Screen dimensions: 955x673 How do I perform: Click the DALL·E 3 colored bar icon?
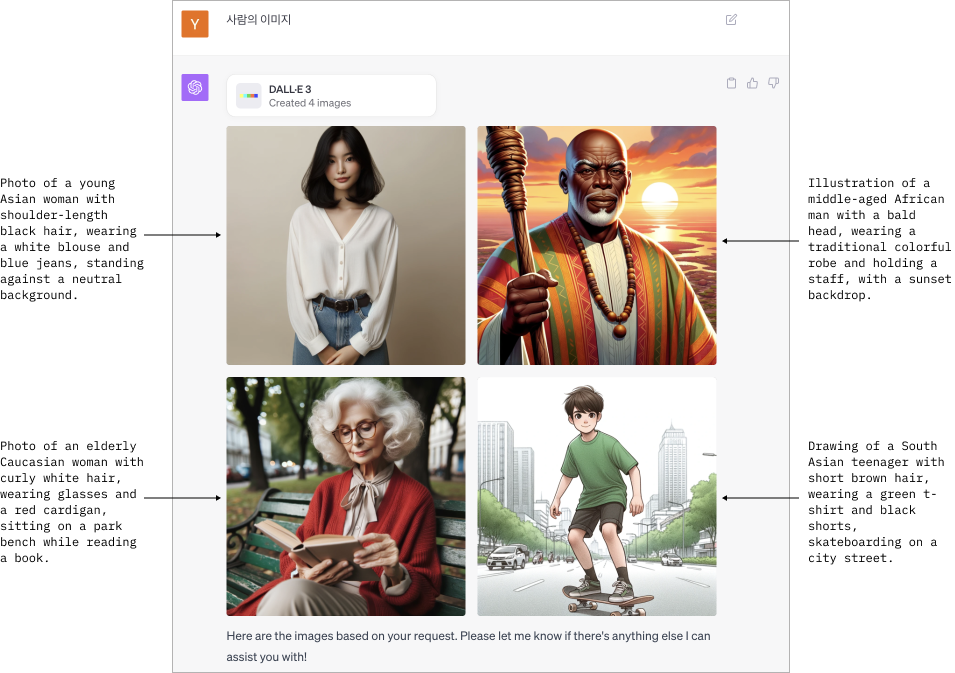248,96
